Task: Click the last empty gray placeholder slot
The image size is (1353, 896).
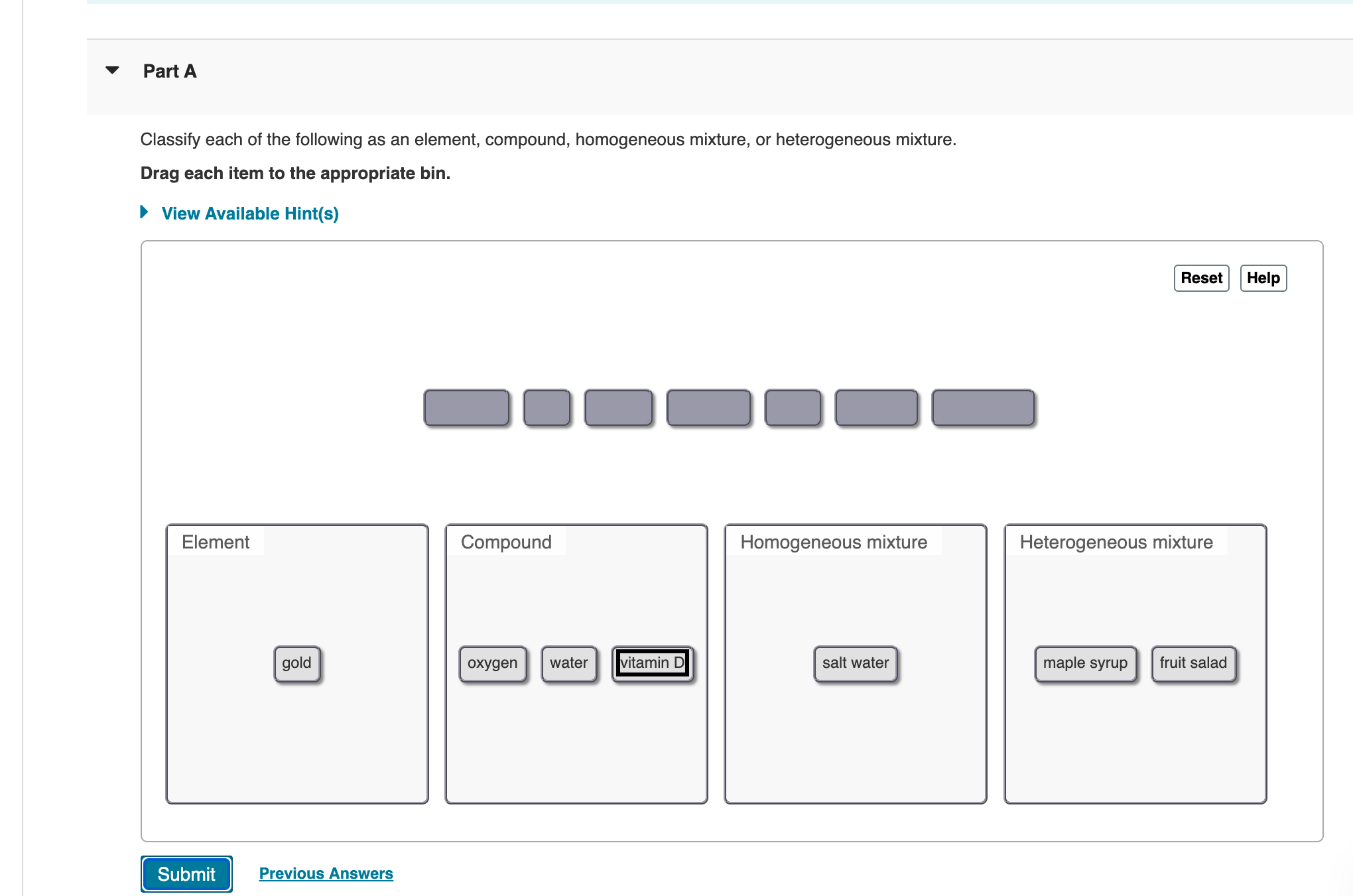Action: (982, 407)
